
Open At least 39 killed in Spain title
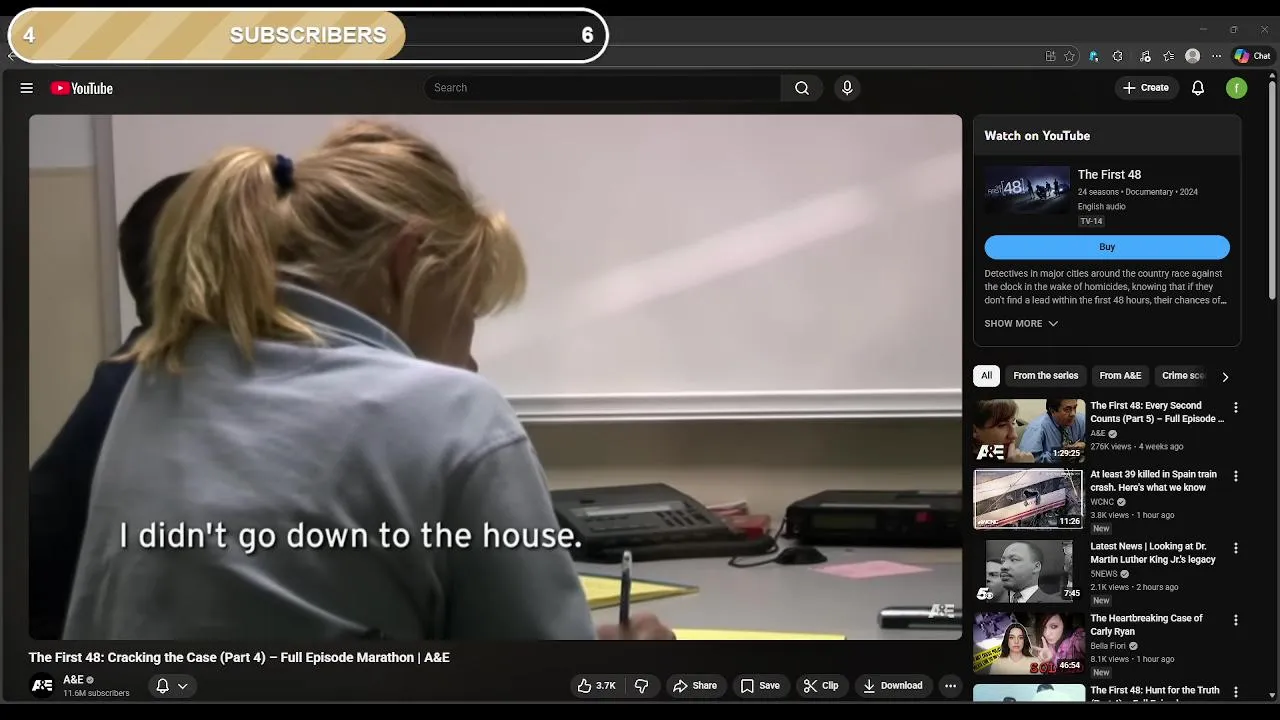pyautogui.click(x=1153, y=481)
